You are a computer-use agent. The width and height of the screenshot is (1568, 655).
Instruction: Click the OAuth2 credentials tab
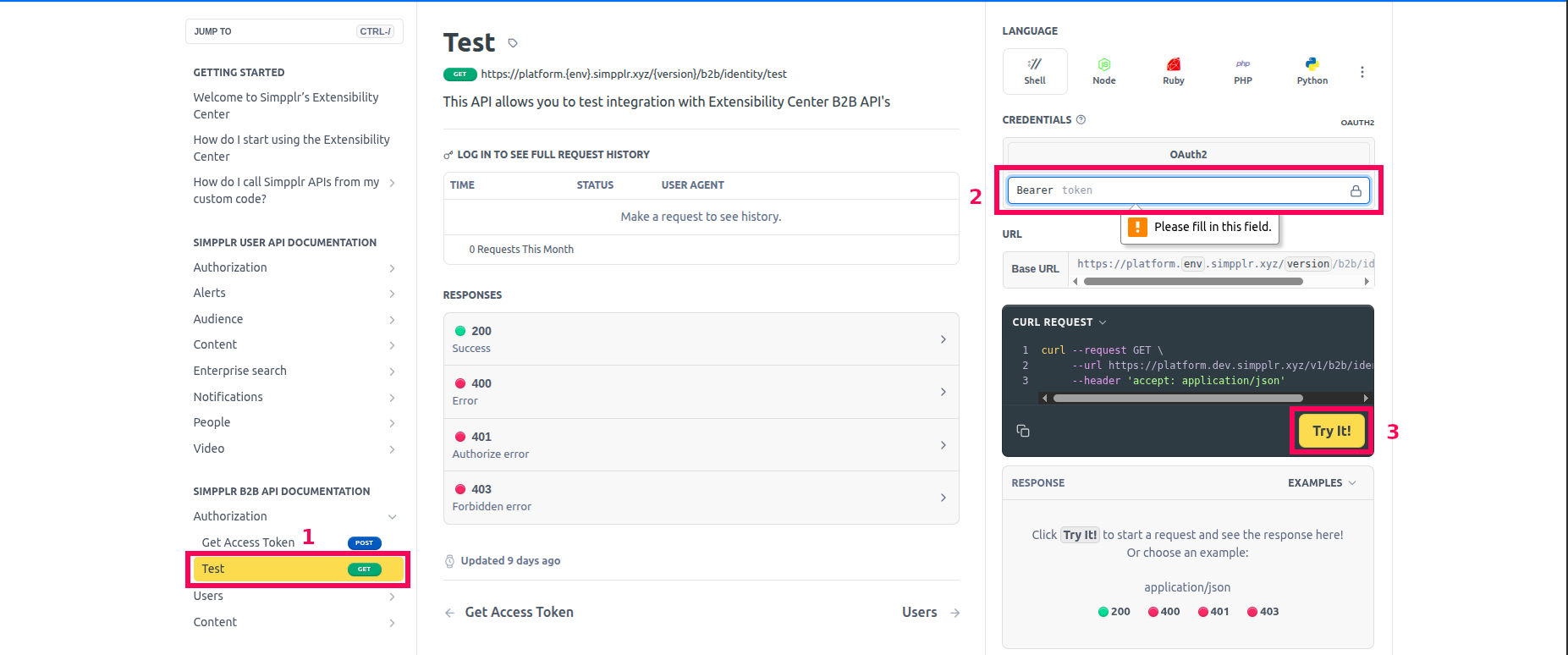[1188, 155]
